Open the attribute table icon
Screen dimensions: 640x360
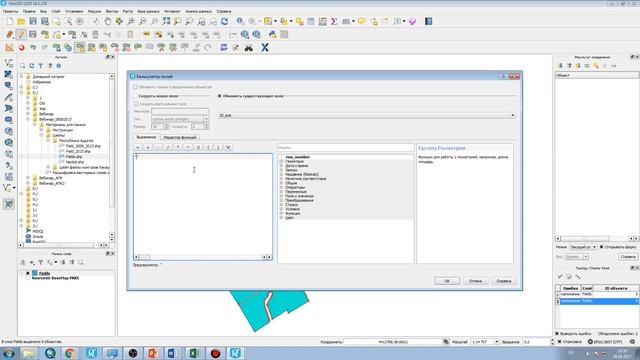point(311,21)
